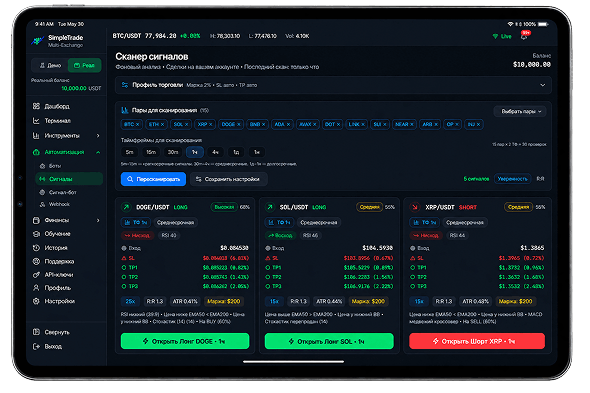
Task: Click Открыть Шорт XRP button
Action: pyautogui.click(x=477, y=341)
